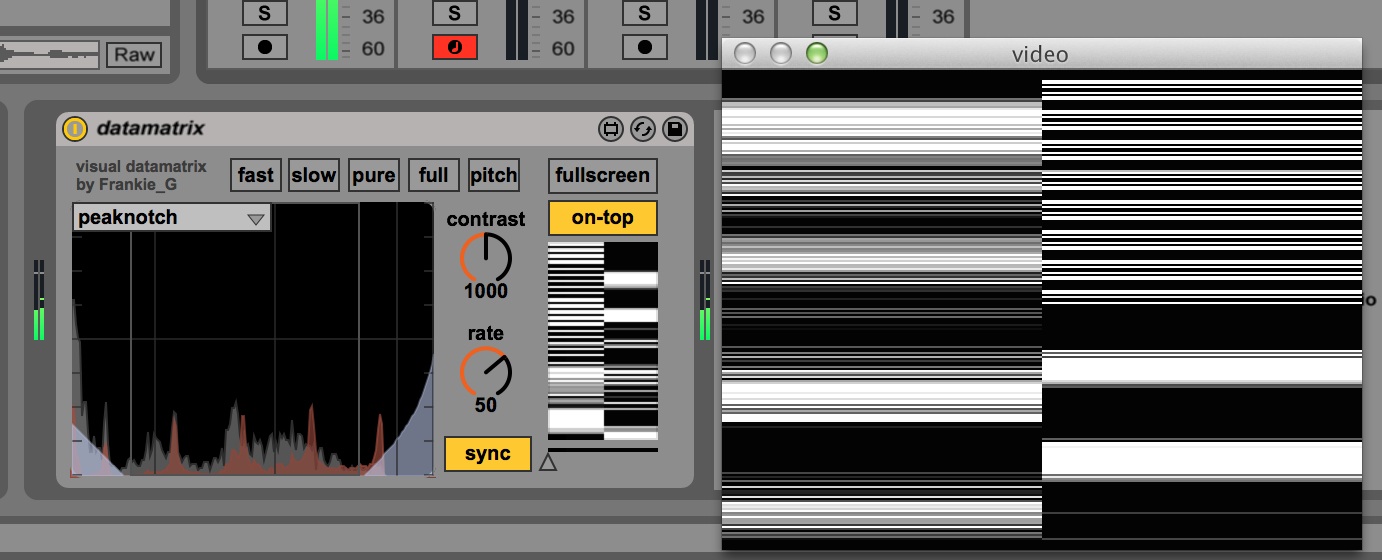The height and width of the screenshot is (560, 1382).
Task: Arm the first track's record button
Action: [x=264, y=47]
